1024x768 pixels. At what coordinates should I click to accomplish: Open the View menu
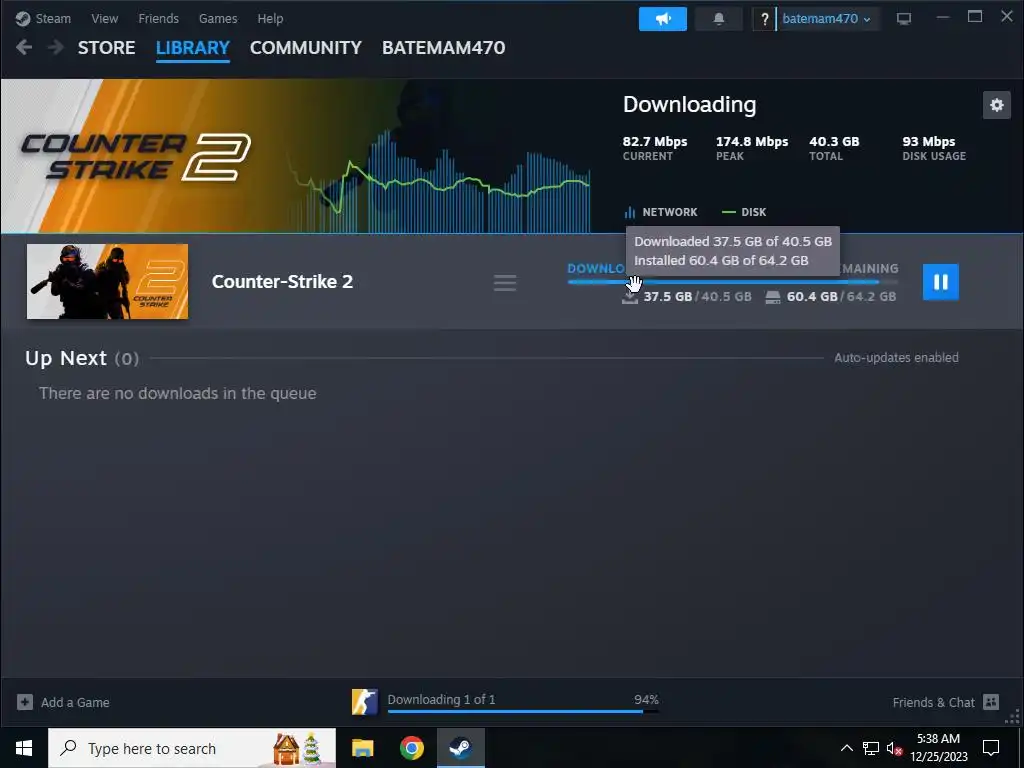click(104, 18)
